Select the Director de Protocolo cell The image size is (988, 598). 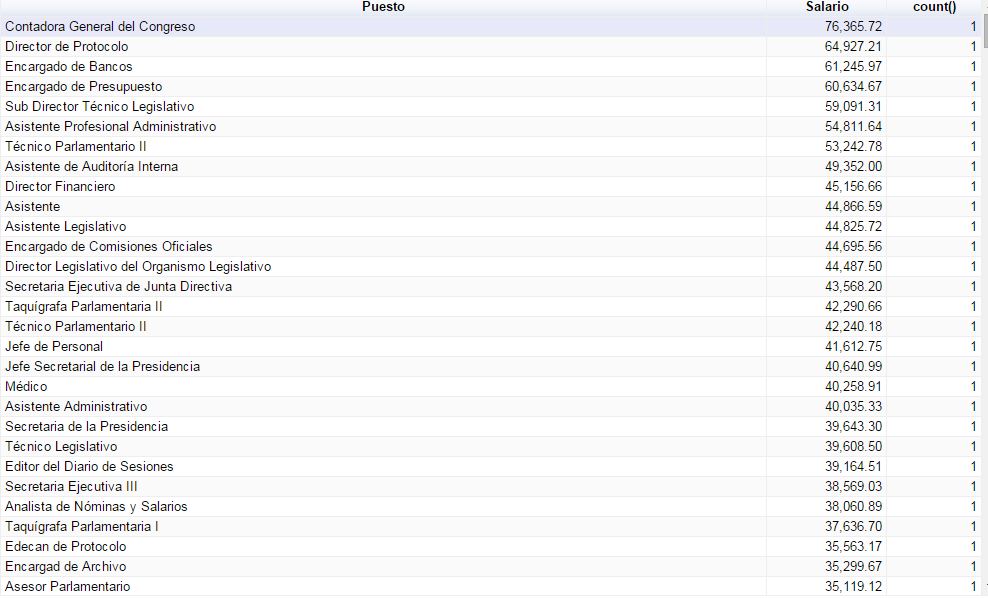tap(67, 47)
